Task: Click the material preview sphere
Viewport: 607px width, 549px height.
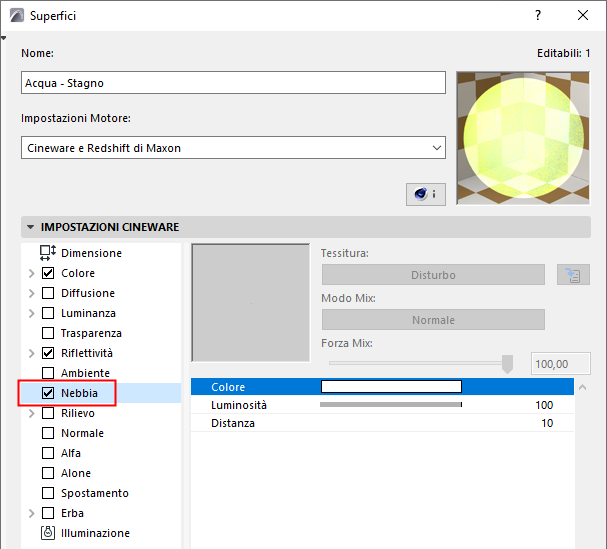Action: coord(523,138)
